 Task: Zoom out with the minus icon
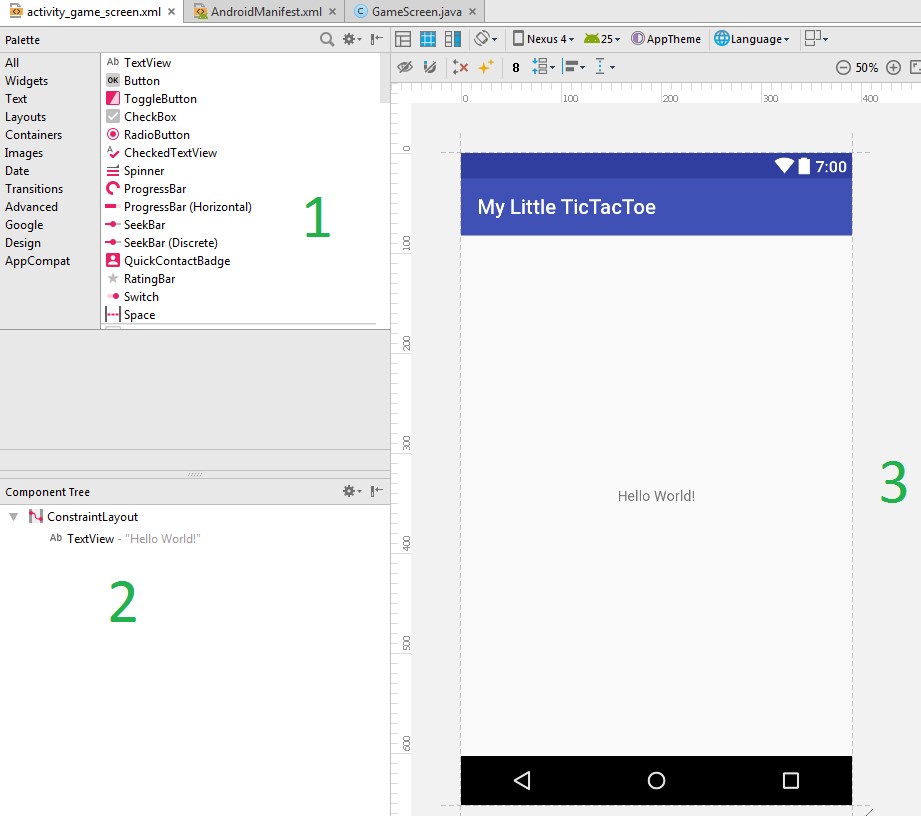843,68
